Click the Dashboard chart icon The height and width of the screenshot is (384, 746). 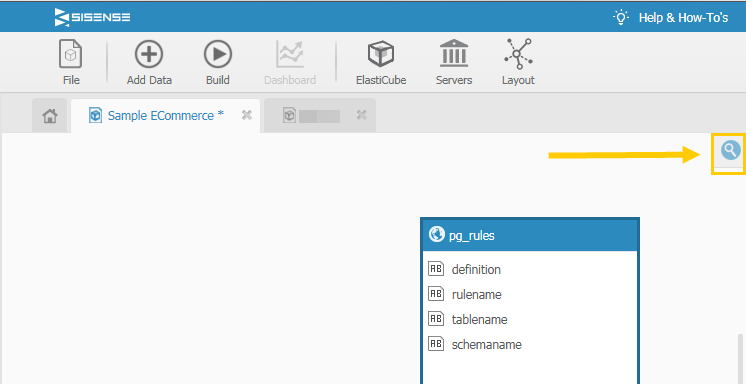(x=290, y=54)
